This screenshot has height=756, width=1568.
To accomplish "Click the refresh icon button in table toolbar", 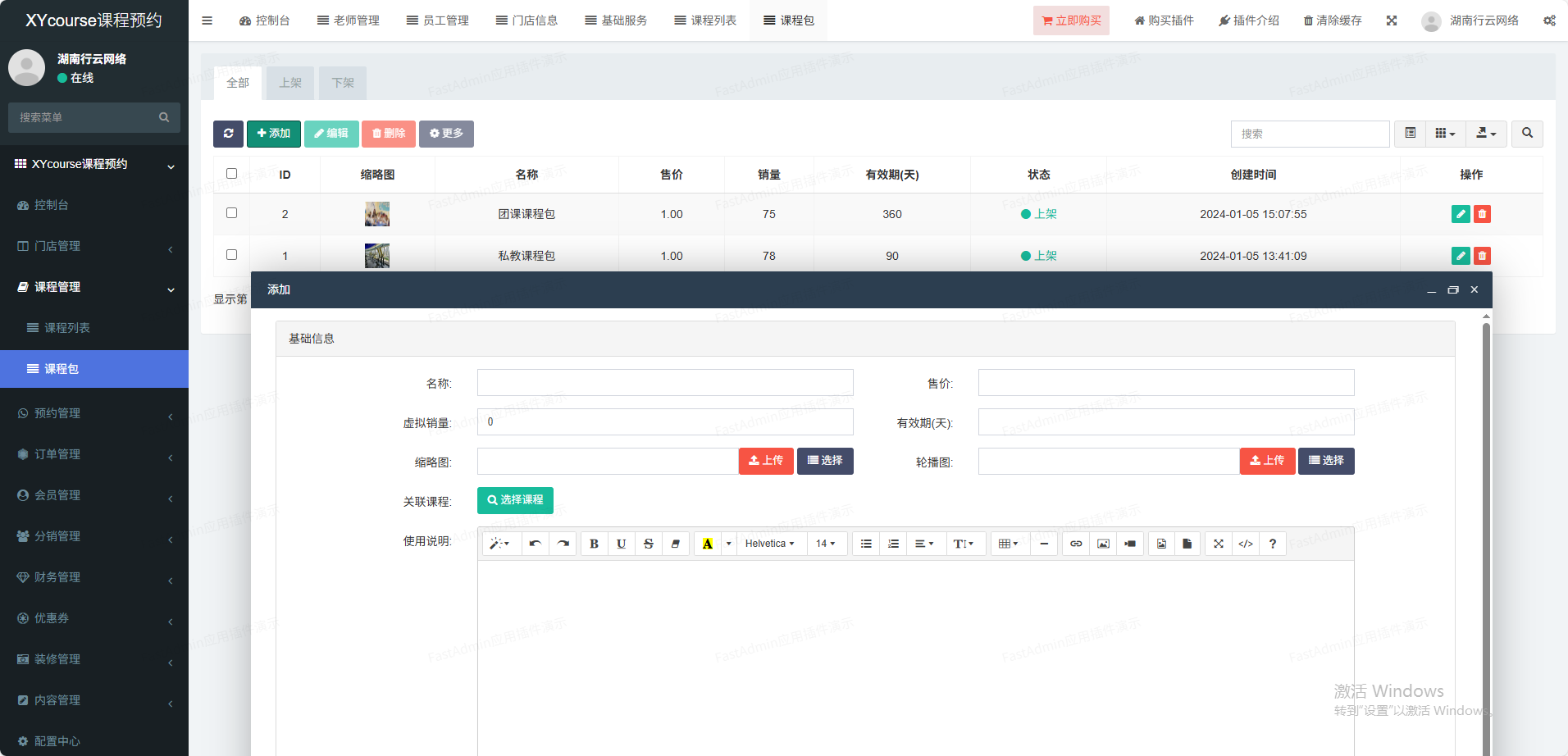I will tap(228, 134).
